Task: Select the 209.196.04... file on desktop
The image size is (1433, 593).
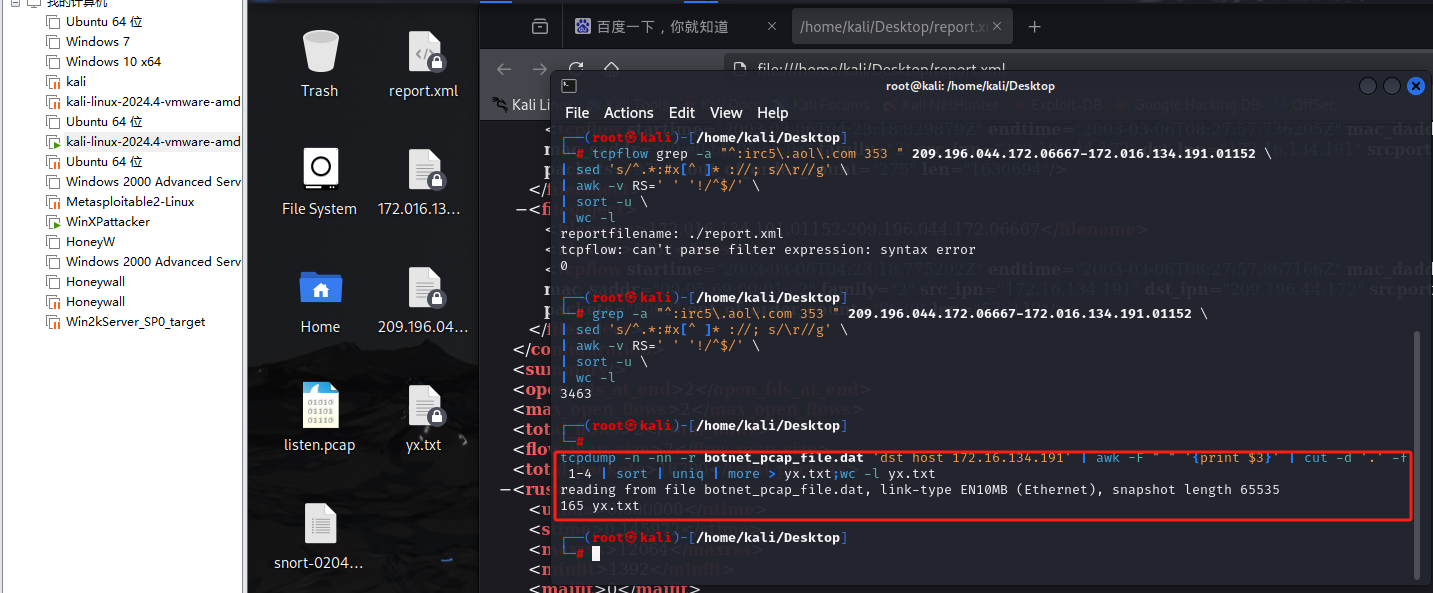Action: pos(424,300)
